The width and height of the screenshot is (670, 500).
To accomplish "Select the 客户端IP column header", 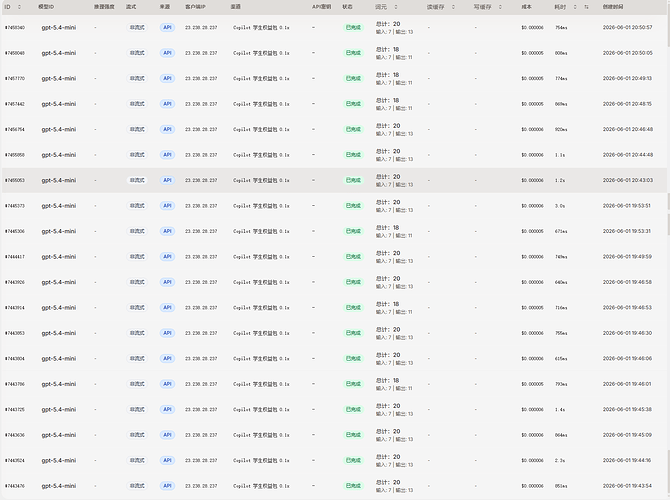I will click(x=195, y=7).
